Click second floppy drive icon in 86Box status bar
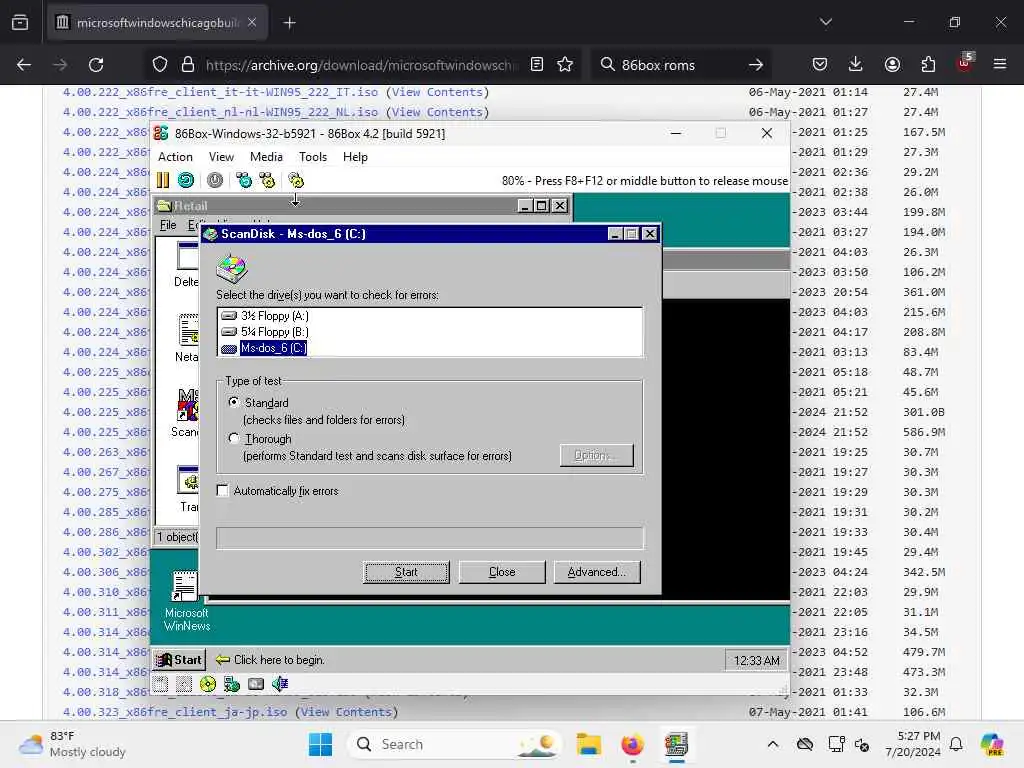This screenshot has width=1024, height=768. click(x=184, y=684)
